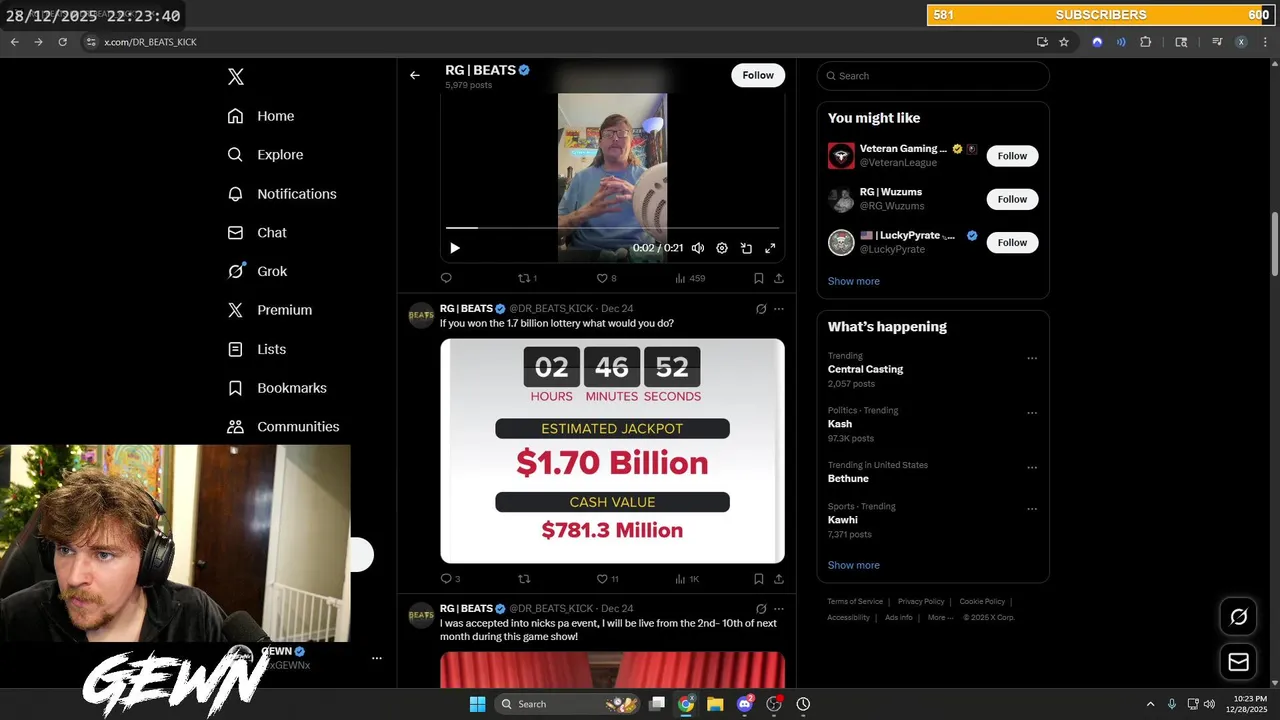Screen dimensions: 1280x720
Task: Open Notifications in the sidebar
Action: (282, 194)
